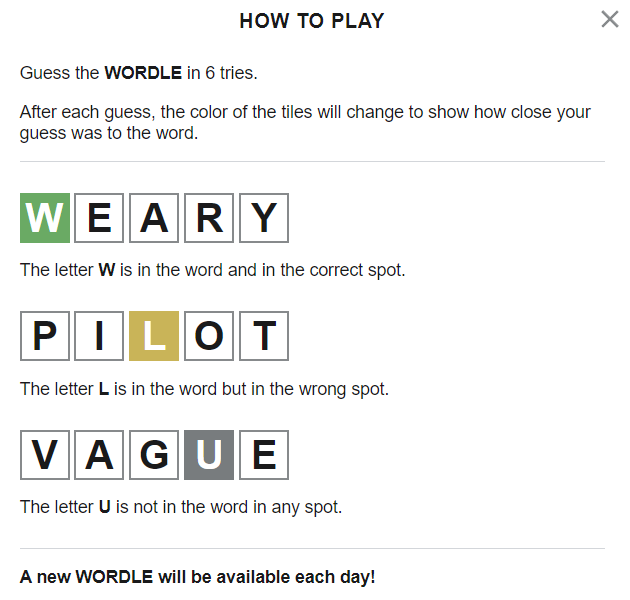Select the P tile in PILOT

coord(45,336)
